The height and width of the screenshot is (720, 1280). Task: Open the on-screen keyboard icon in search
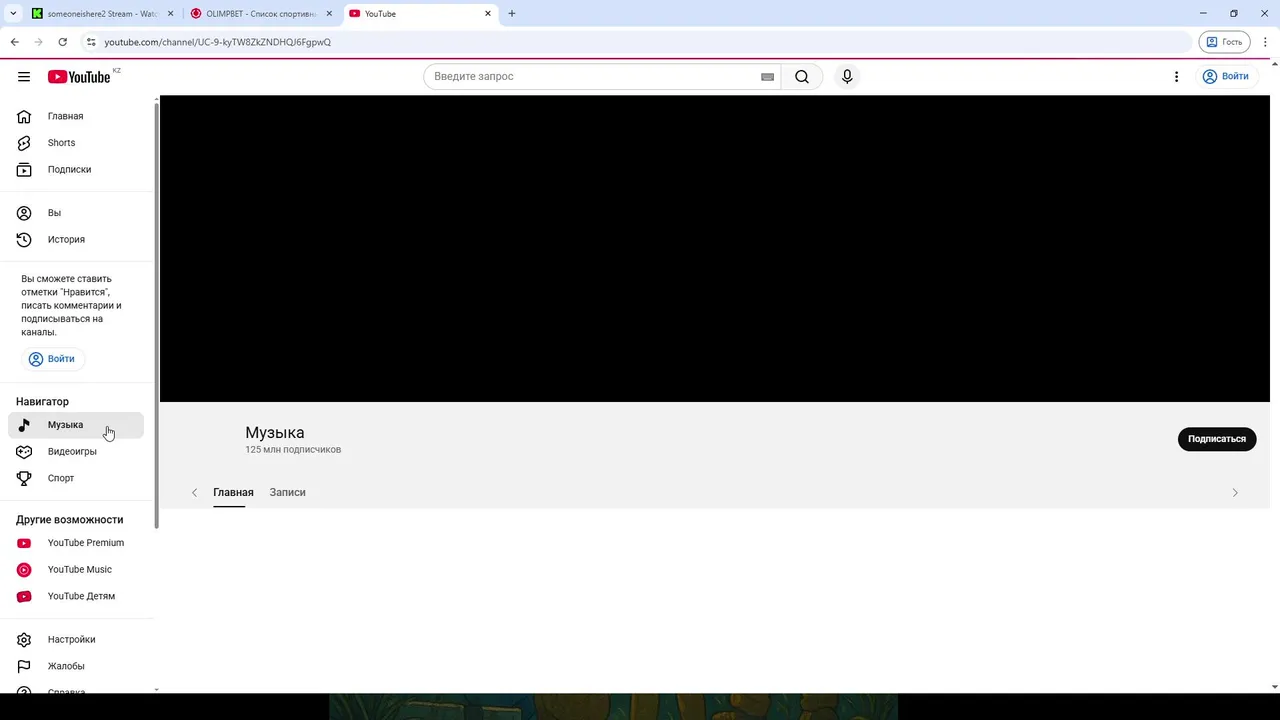[x=767, y=77]
